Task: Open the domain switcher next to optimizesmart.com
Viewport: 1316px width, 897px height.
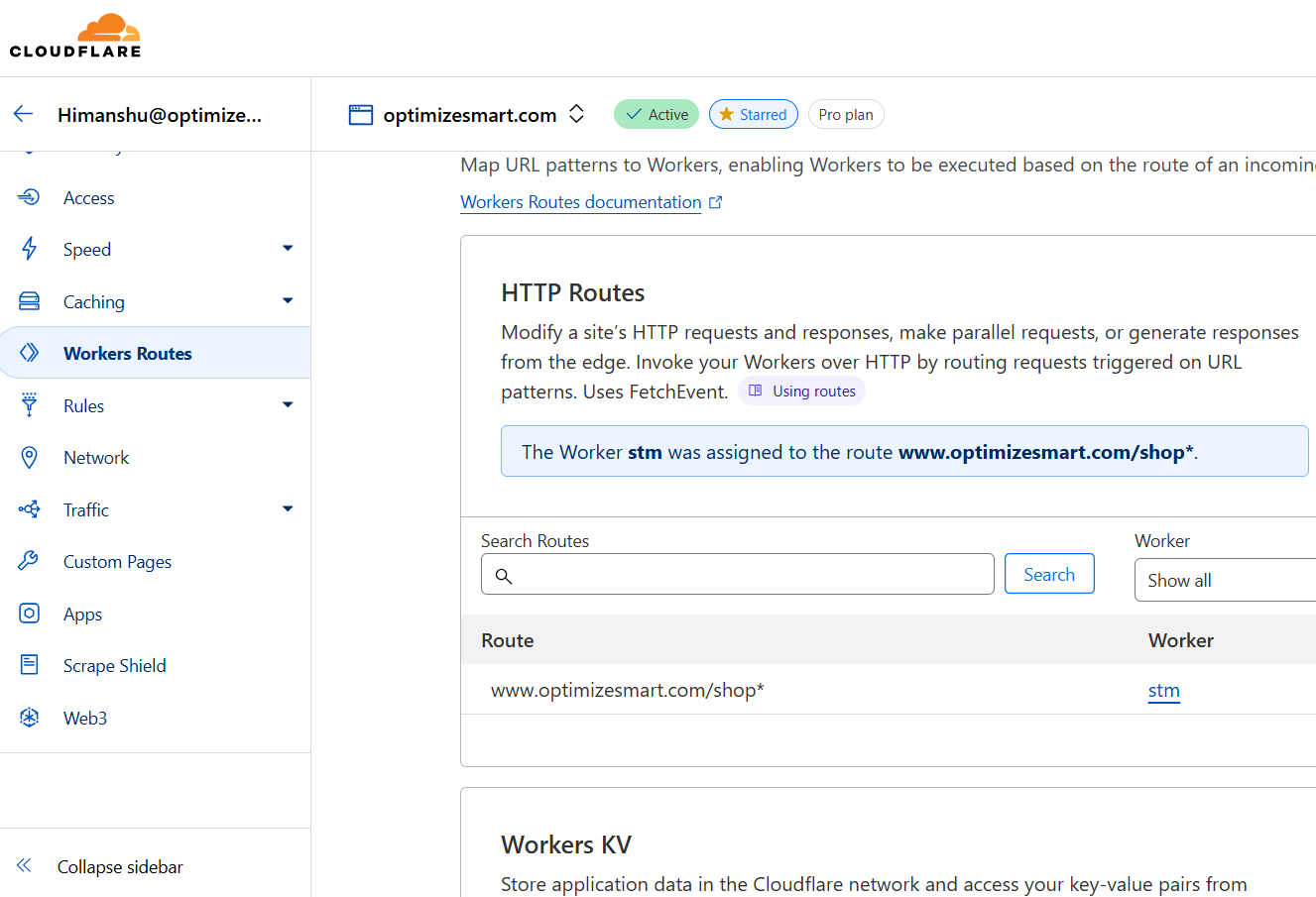Action: [x=576, y=114]
